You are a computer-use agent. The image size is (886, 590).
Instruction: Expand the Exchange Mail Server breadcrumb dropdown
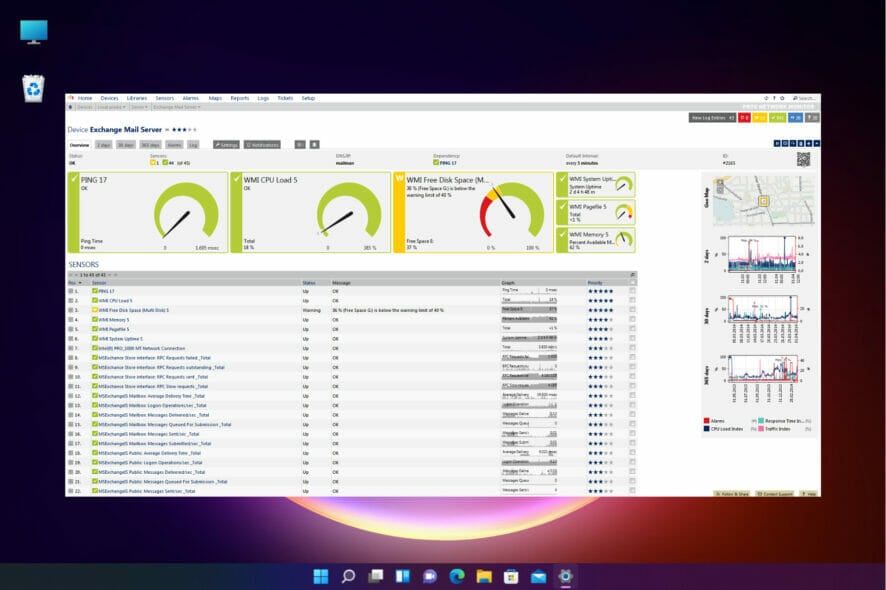point(176,107)
